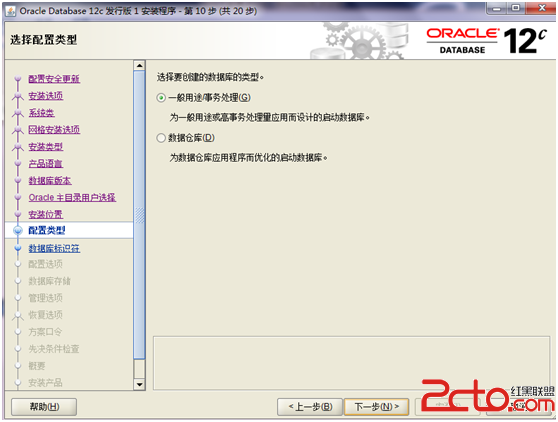Select the 数据仓库(D) radio button
Image resolution: width=558 pixels, height=422 pixels.
[161, 138]
